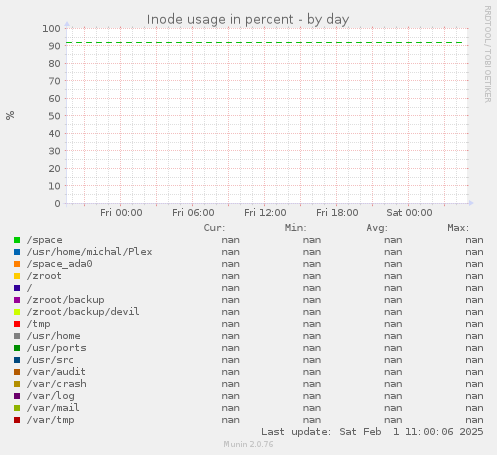Click the dark red /var/tmp legend square
Screen dimensions: 497x455
pyautogui.click(x=17, y=420)
